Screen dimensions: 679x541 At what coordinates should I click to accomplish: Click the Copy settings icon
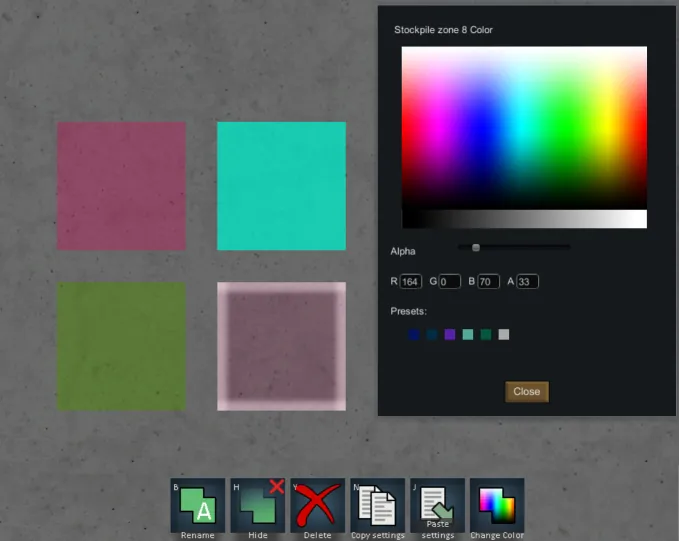(x=377, y=505)
